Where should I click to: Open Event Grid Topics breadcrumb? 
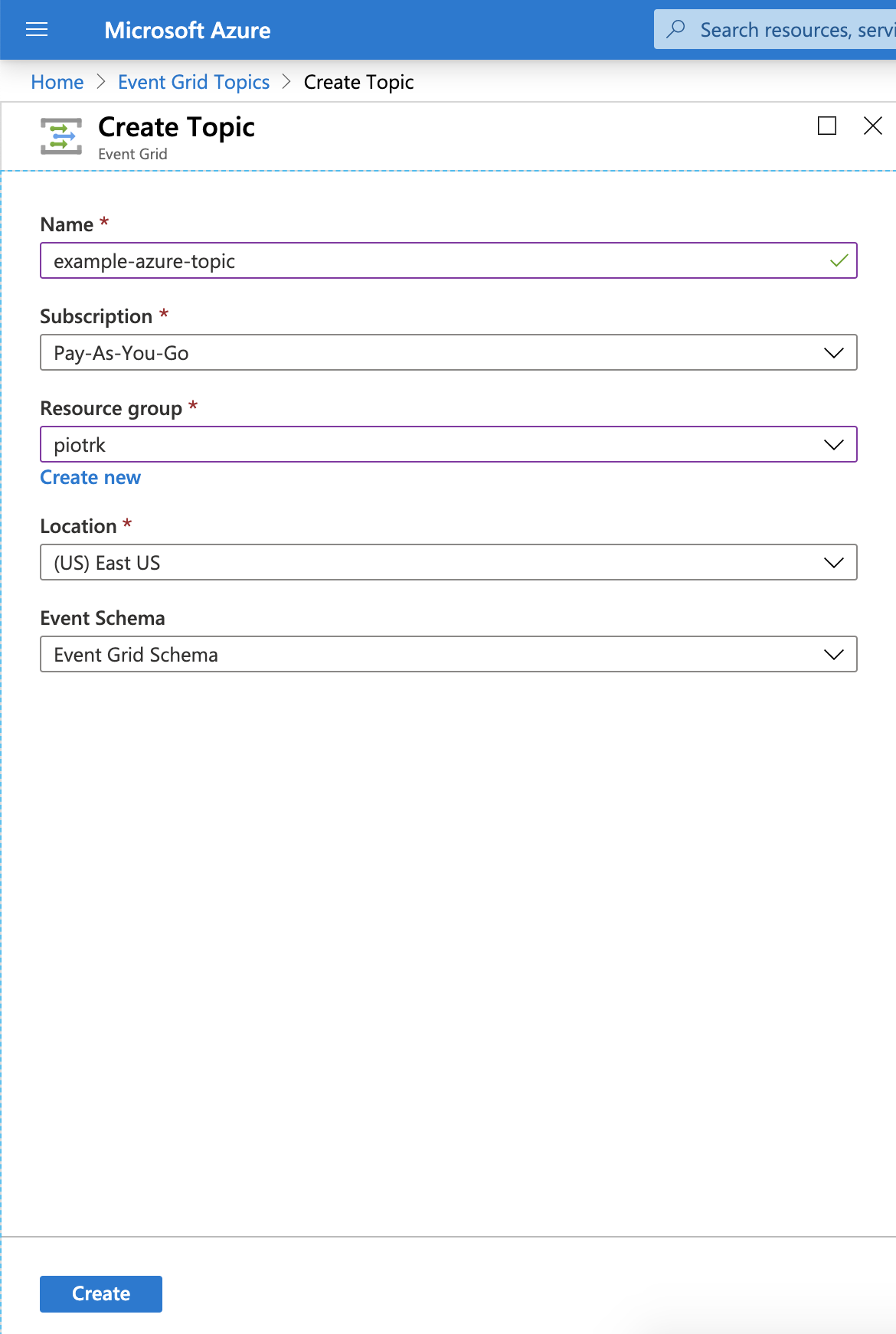click(x=194, y=82)
